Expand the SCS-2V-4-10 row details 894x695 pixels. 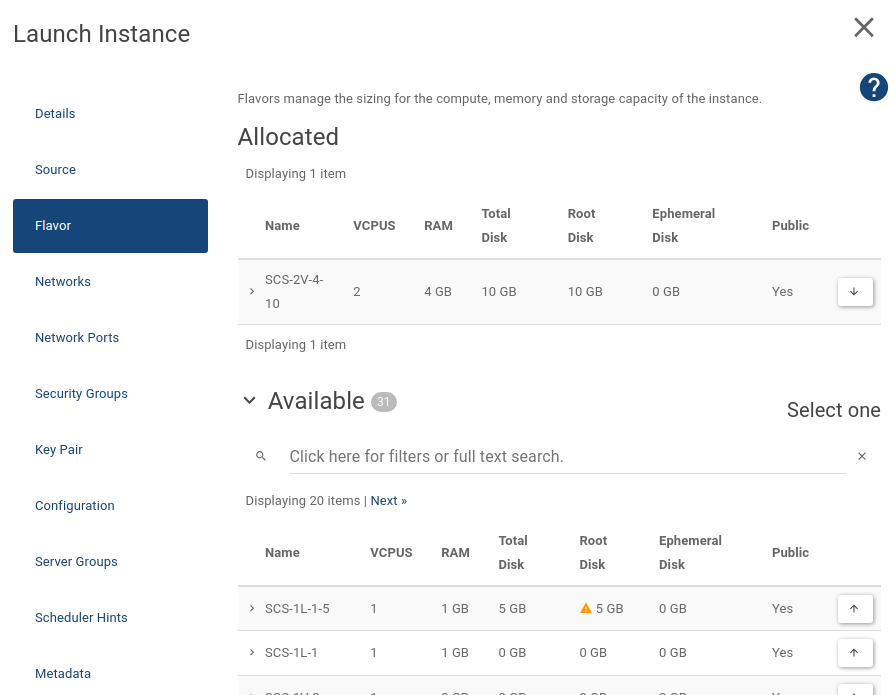[x=252, y=292]
